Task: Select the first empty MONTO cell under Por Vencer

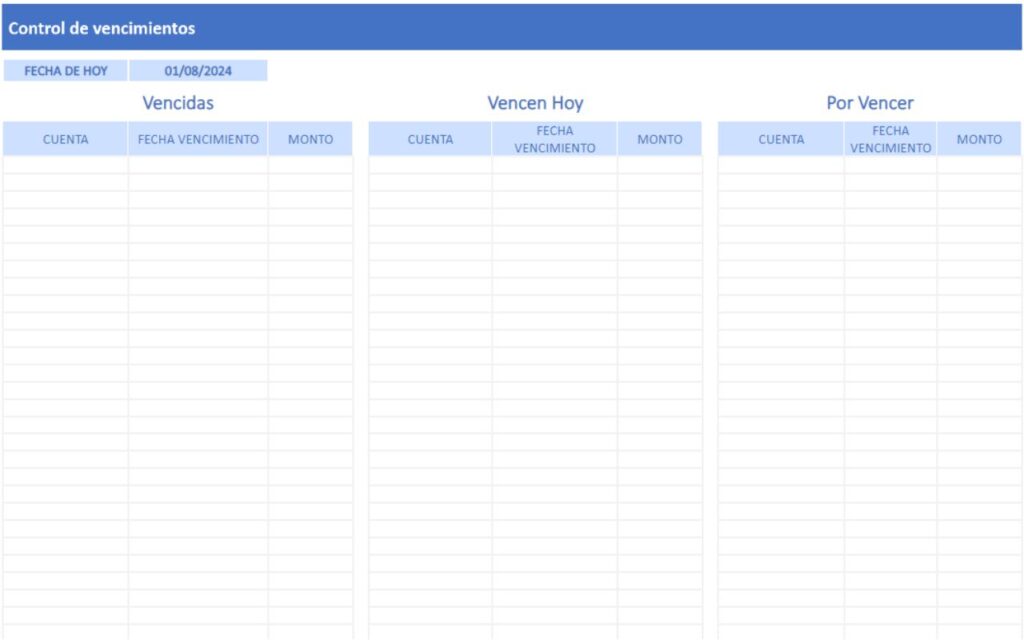Action: click(979, 163)
